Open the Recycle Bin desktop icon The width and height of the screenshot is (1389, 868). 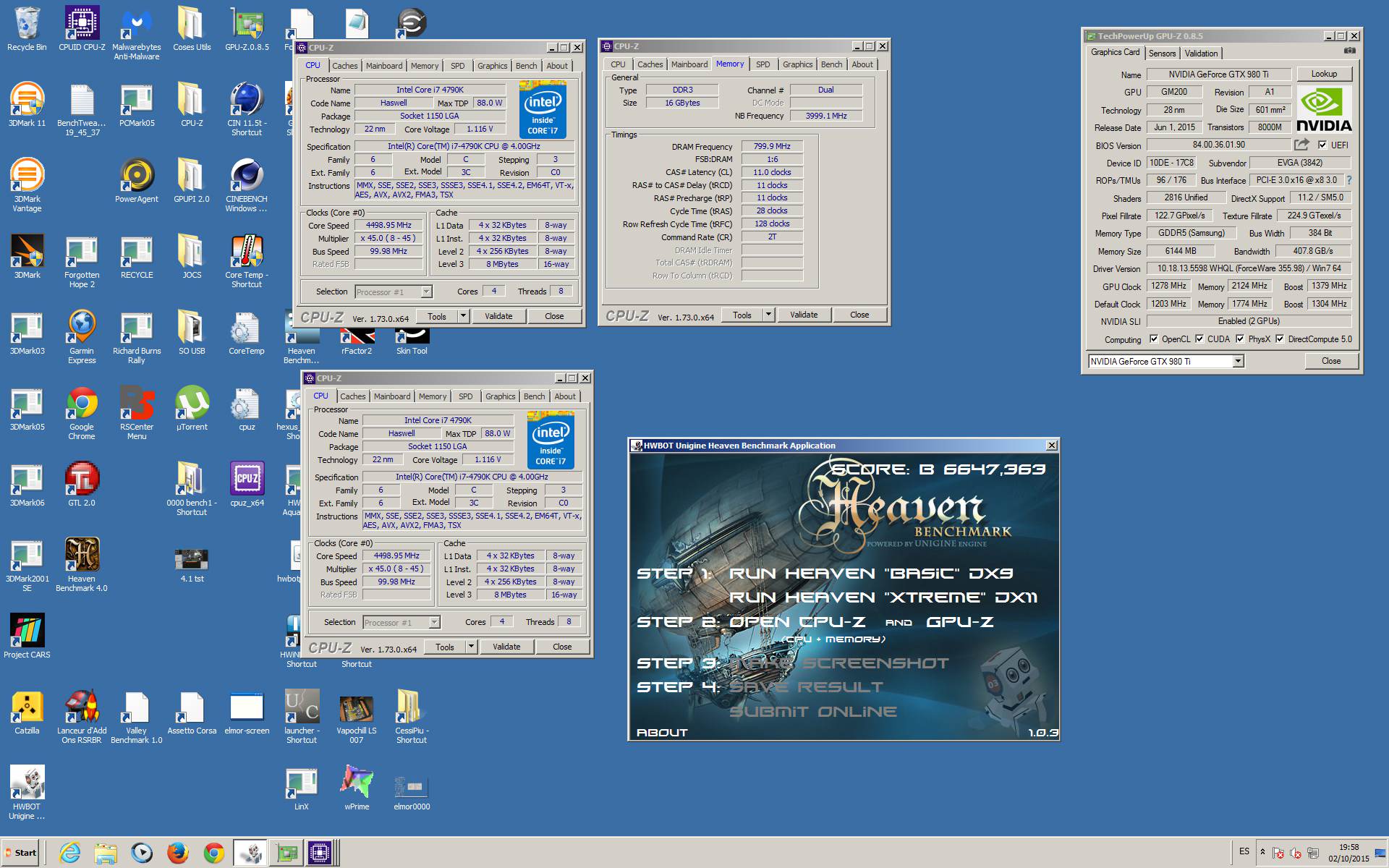tap(27, 29)
